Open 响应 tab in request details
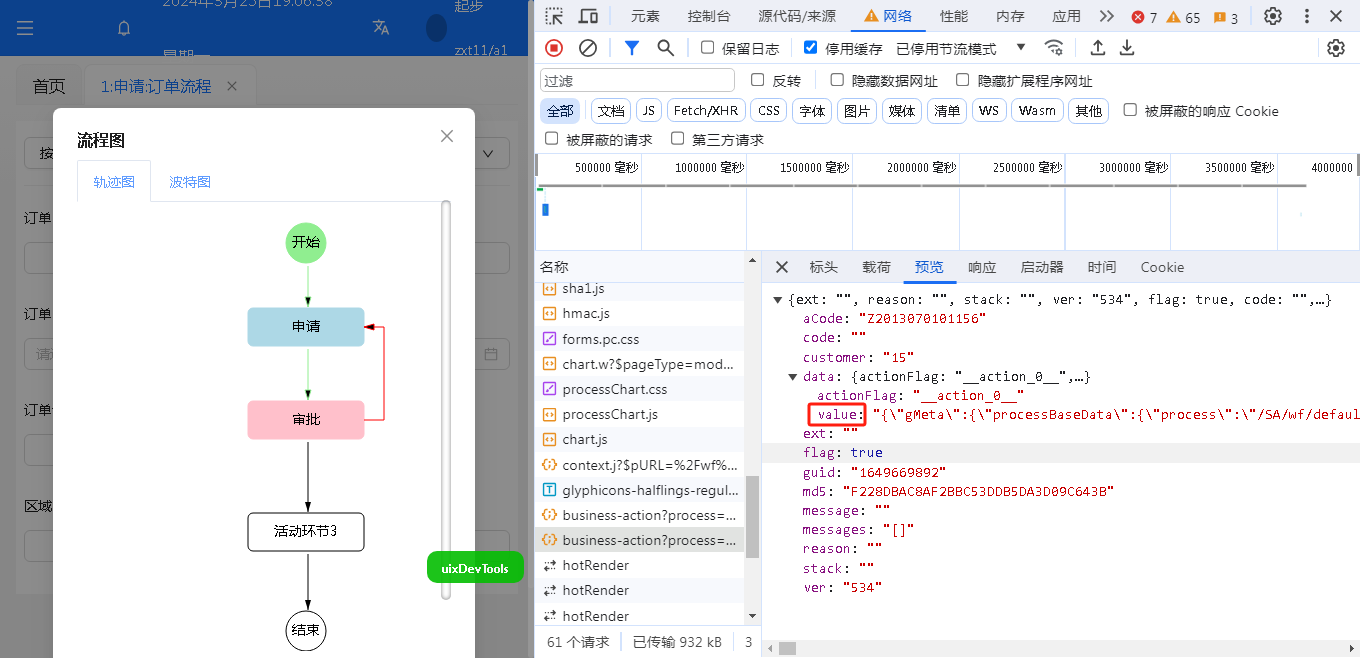The width and height of the screenshot is (1360, 658). click(982, 267)
